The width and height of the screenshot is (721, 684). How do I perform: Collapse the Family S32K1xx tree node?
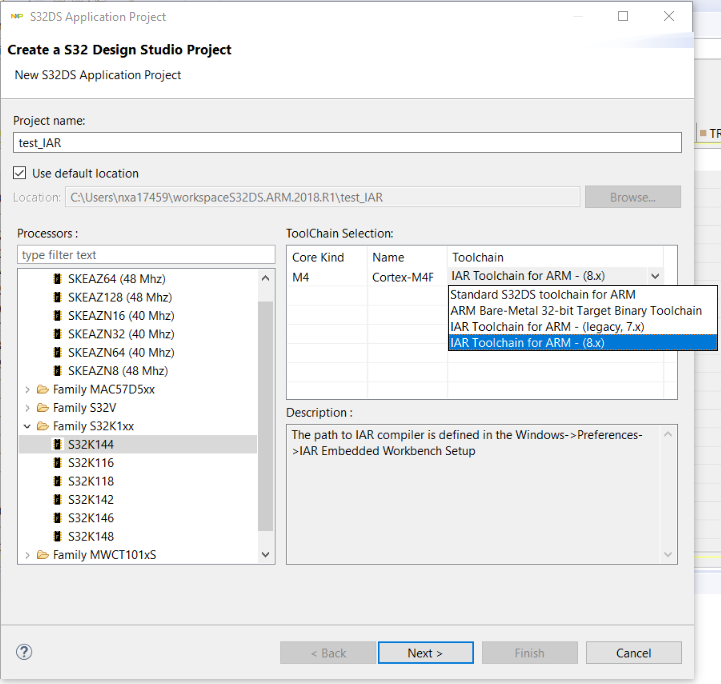point(27,426)
